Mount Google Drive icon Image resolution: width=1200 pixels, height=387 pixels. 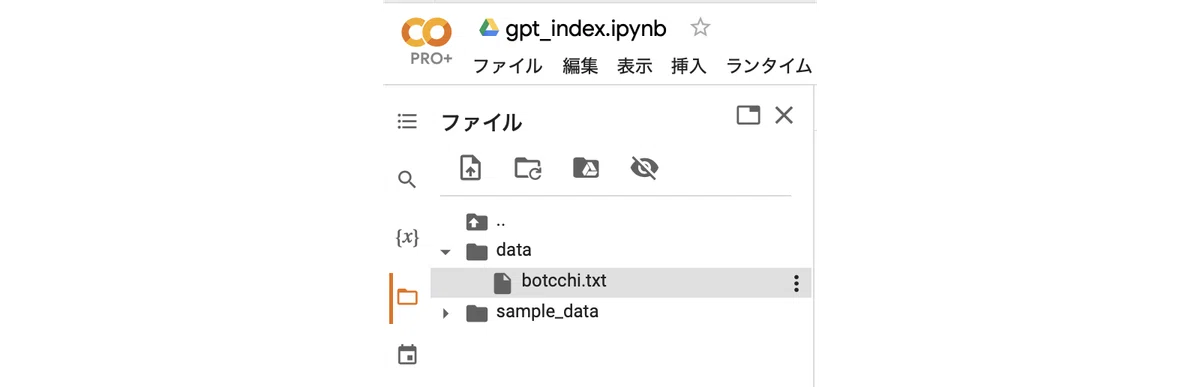click(586, 168)
